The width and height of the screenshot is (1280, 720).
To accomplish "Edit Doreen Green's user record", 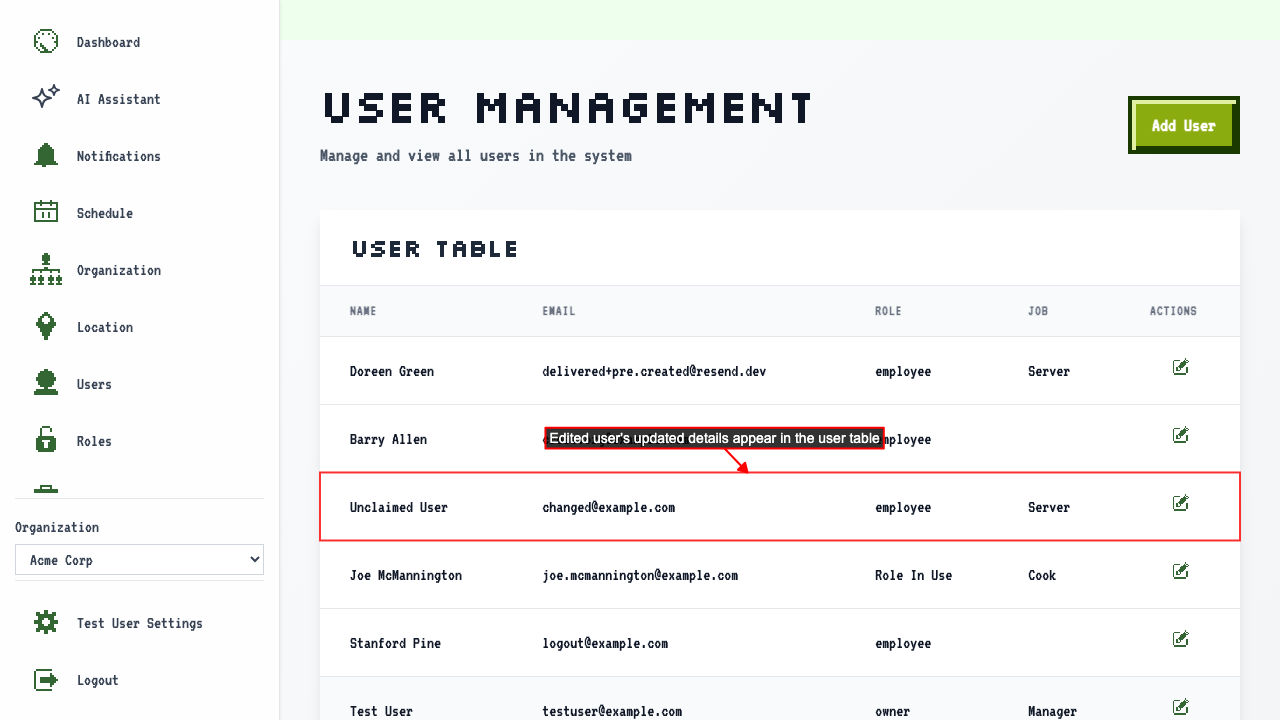I will click(x=1181, y=367).
